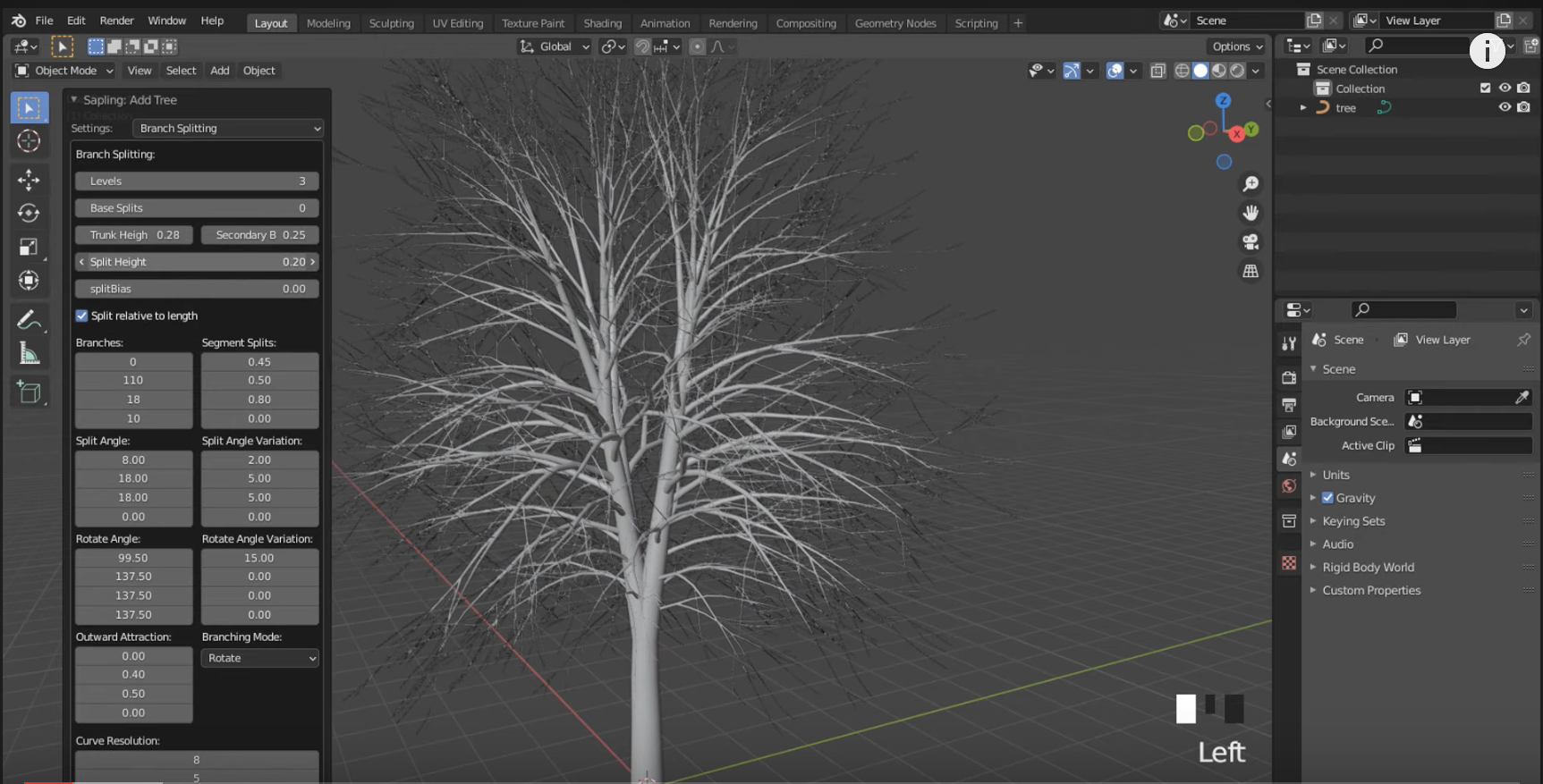Open the Render menu
Image resolution: width=1543 pixels, height=784 pixels.
tap(116, 21)
